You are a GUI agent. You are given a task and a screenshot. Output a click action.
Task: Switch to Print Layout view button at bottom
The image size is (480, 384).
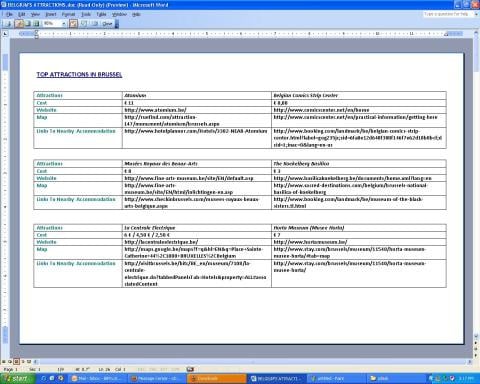click(x=16, y=361)
